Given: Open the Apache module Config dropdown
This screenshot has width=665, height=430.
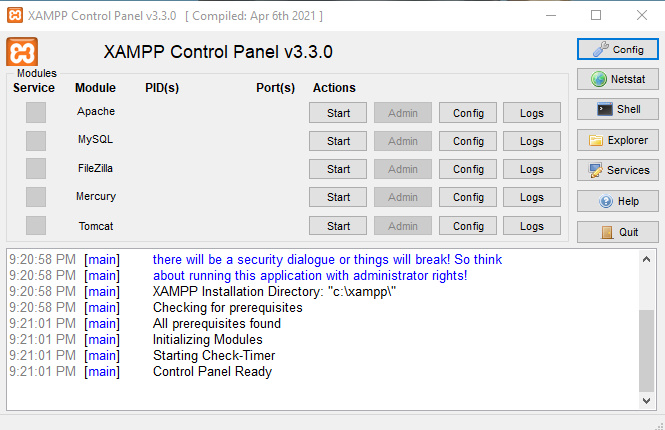Looking at the screenshot, I should pyautogui.click(x=468, y=113).
